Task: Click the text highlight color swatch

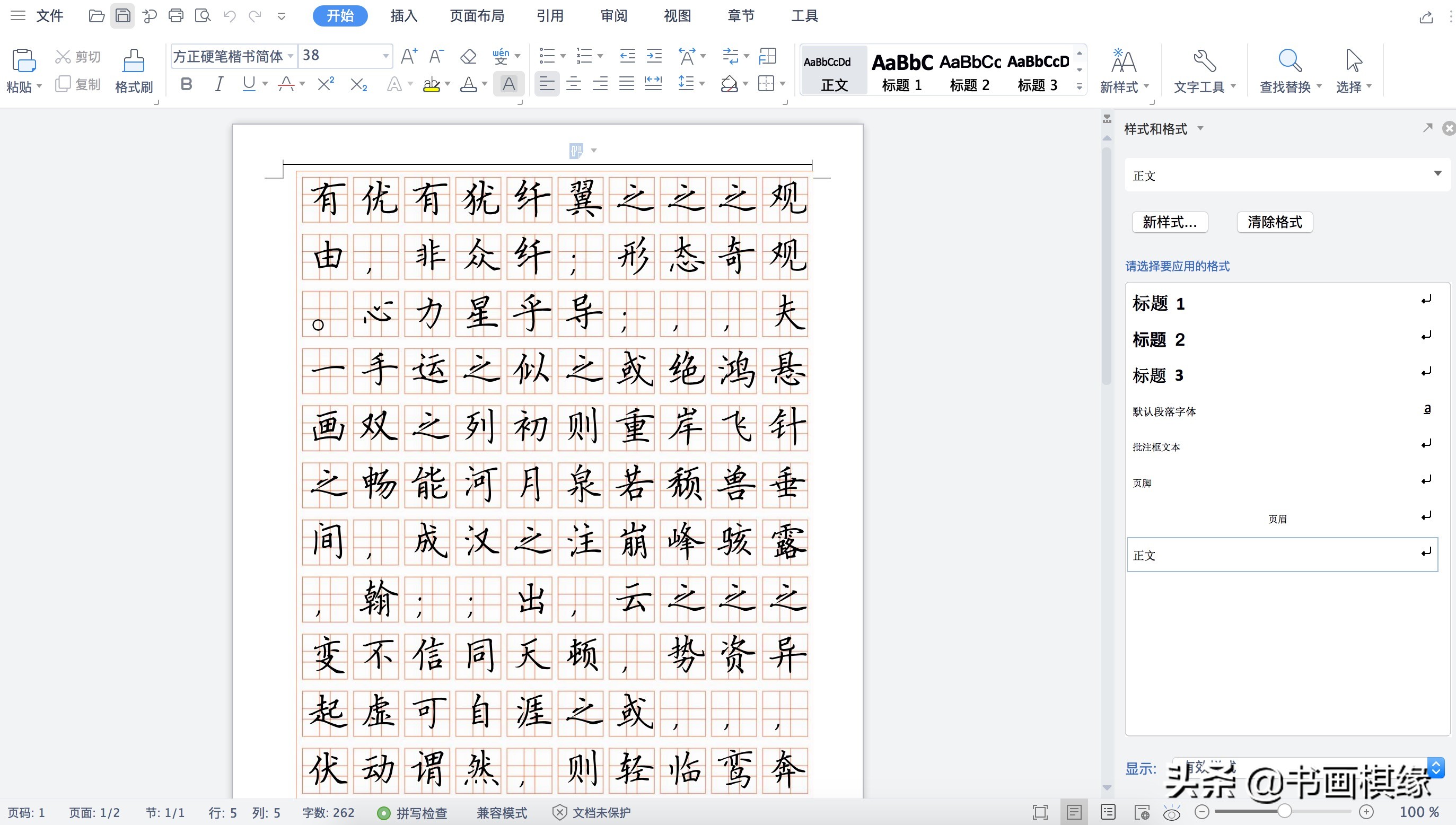Action: pyautogui.click(x=432, y=84)
